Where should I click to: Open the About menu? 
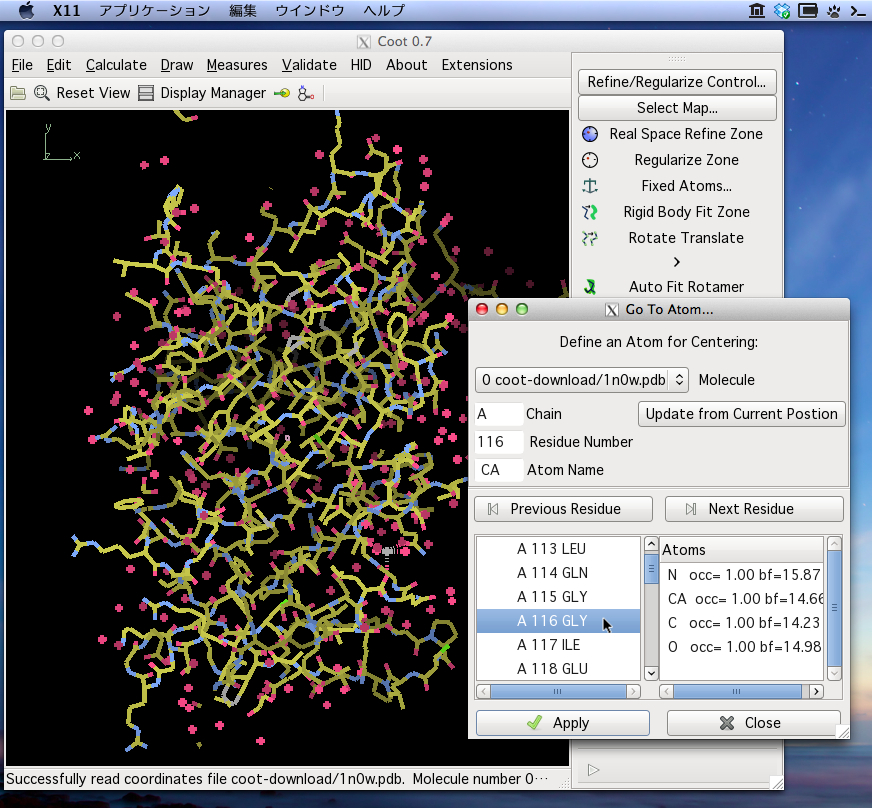coord(407,65)
